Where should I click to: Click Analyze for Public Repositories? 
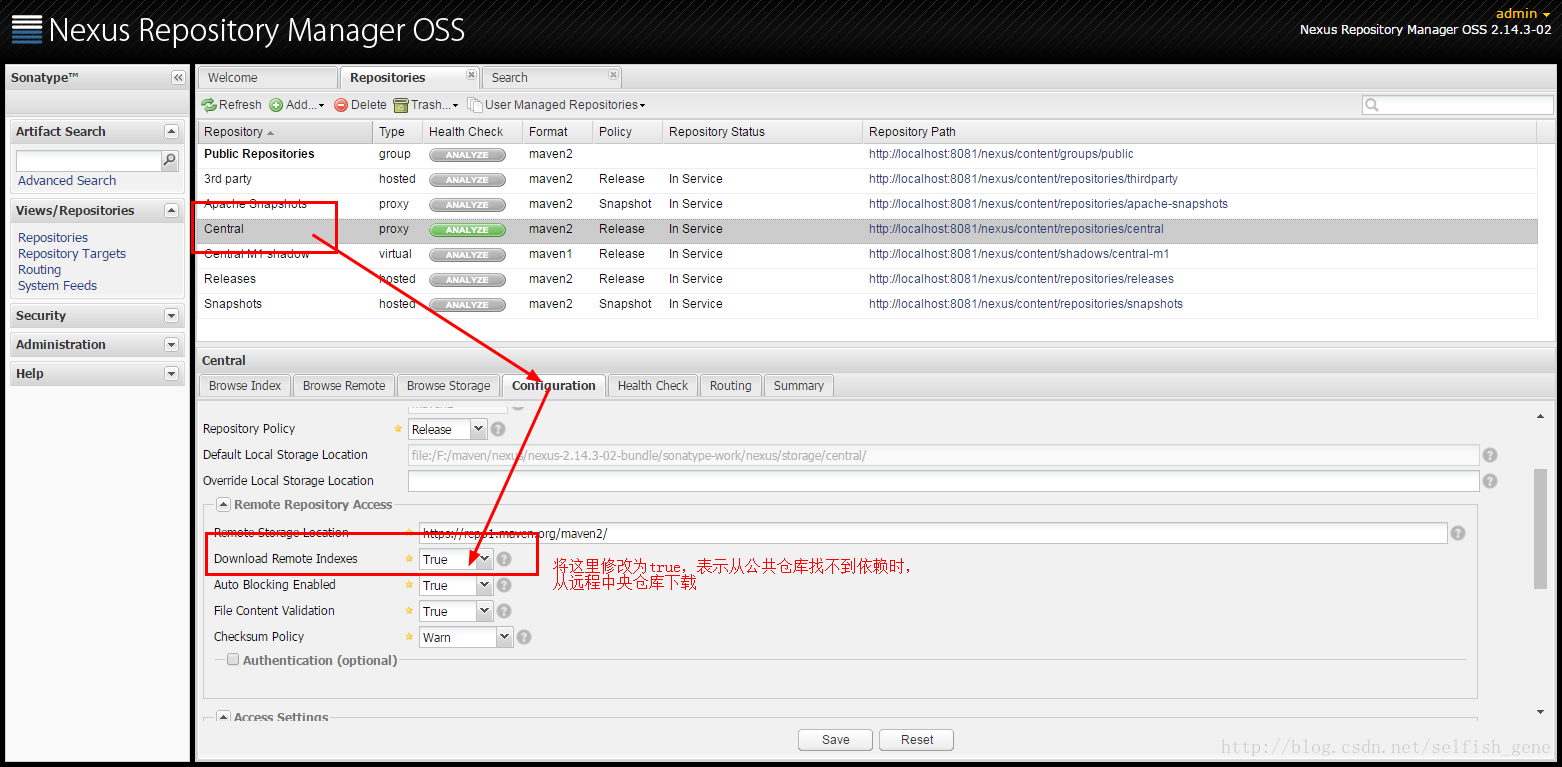pos(467,155)
